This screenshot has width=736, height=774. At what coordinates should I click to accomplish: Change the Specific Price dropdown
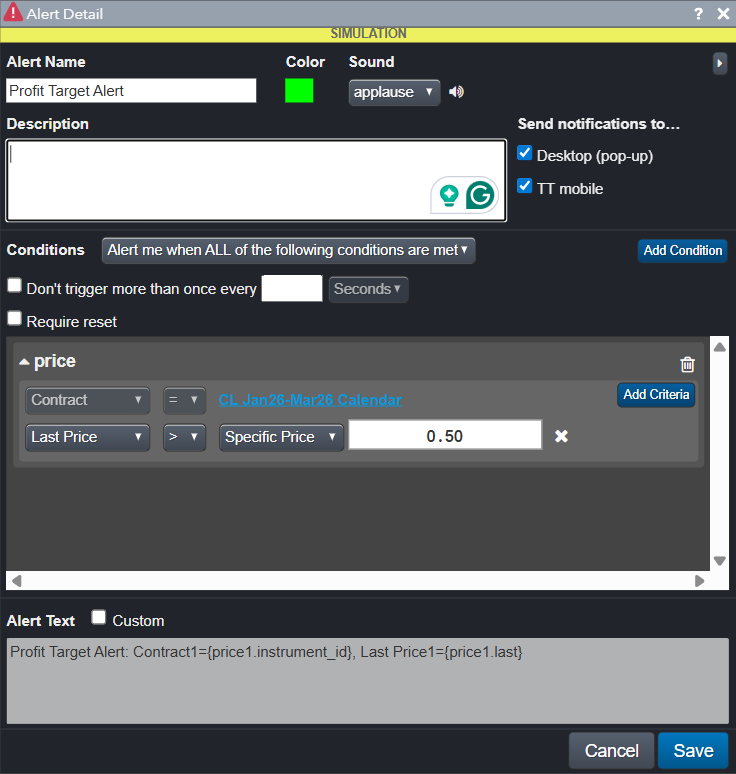[x=281, y=437]
